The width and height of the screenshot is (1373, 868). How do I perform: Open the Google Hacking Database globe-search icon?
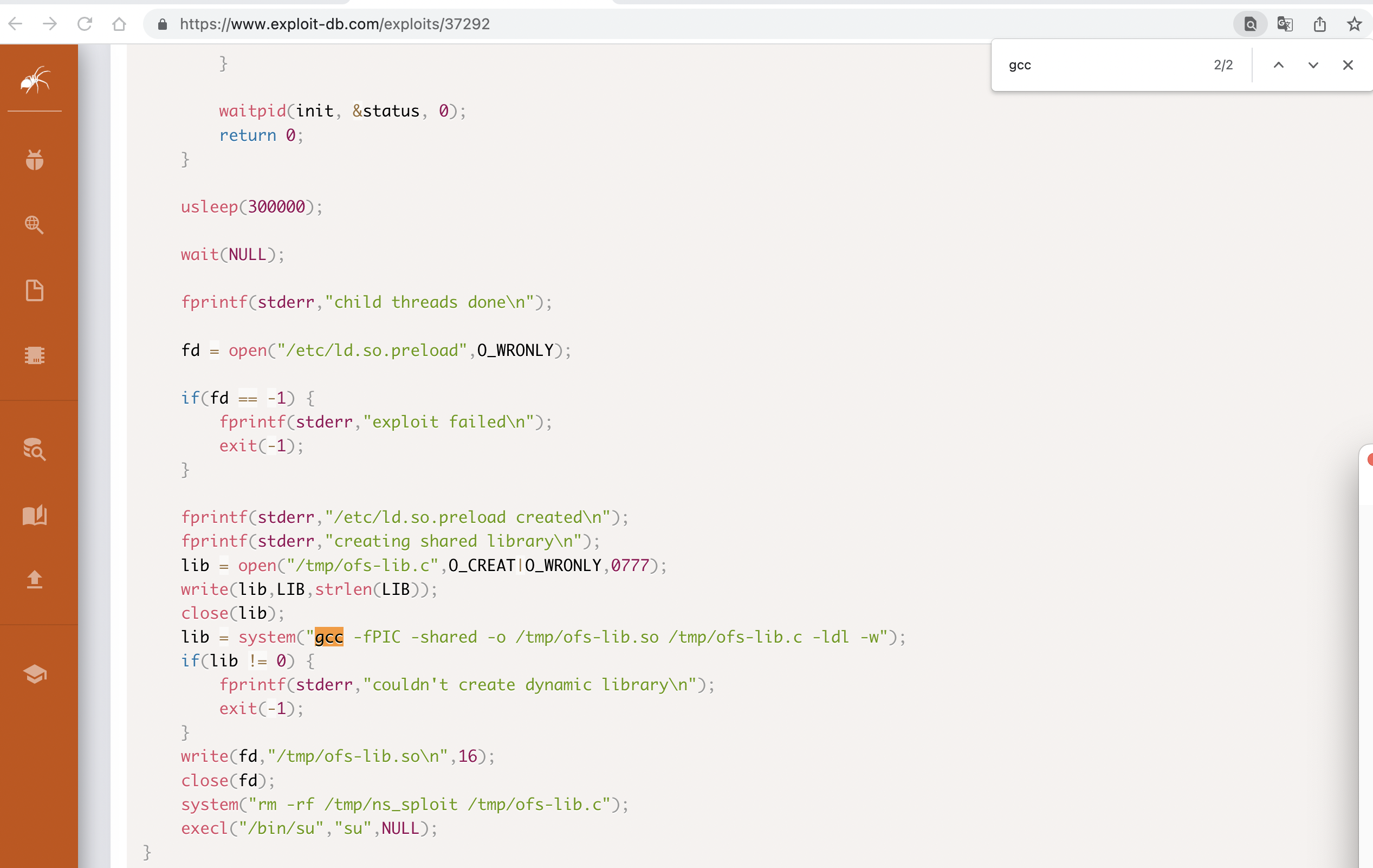34,225
